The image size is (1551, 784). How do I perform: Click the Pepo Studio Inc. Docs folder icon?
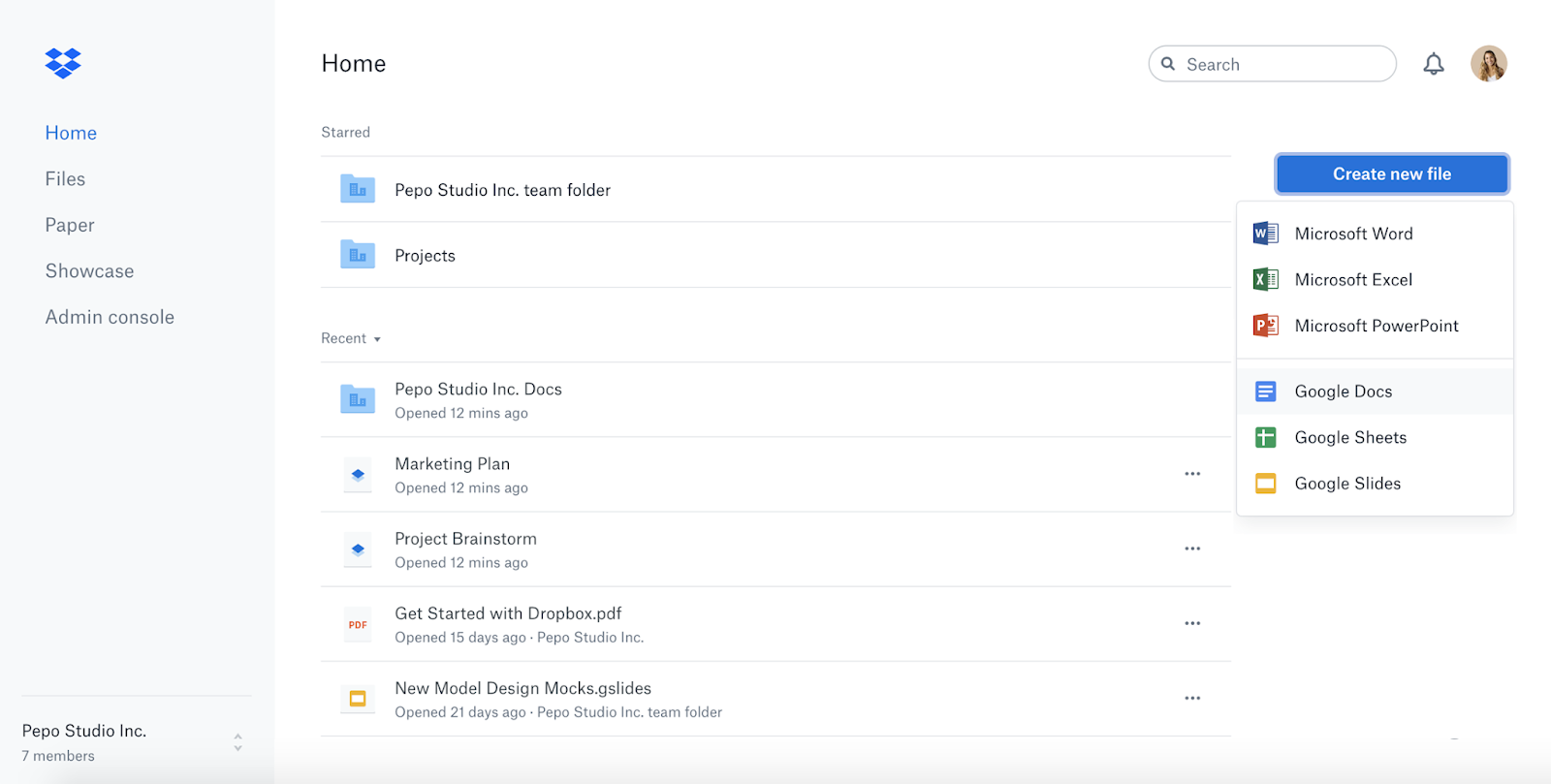point(358,398)
